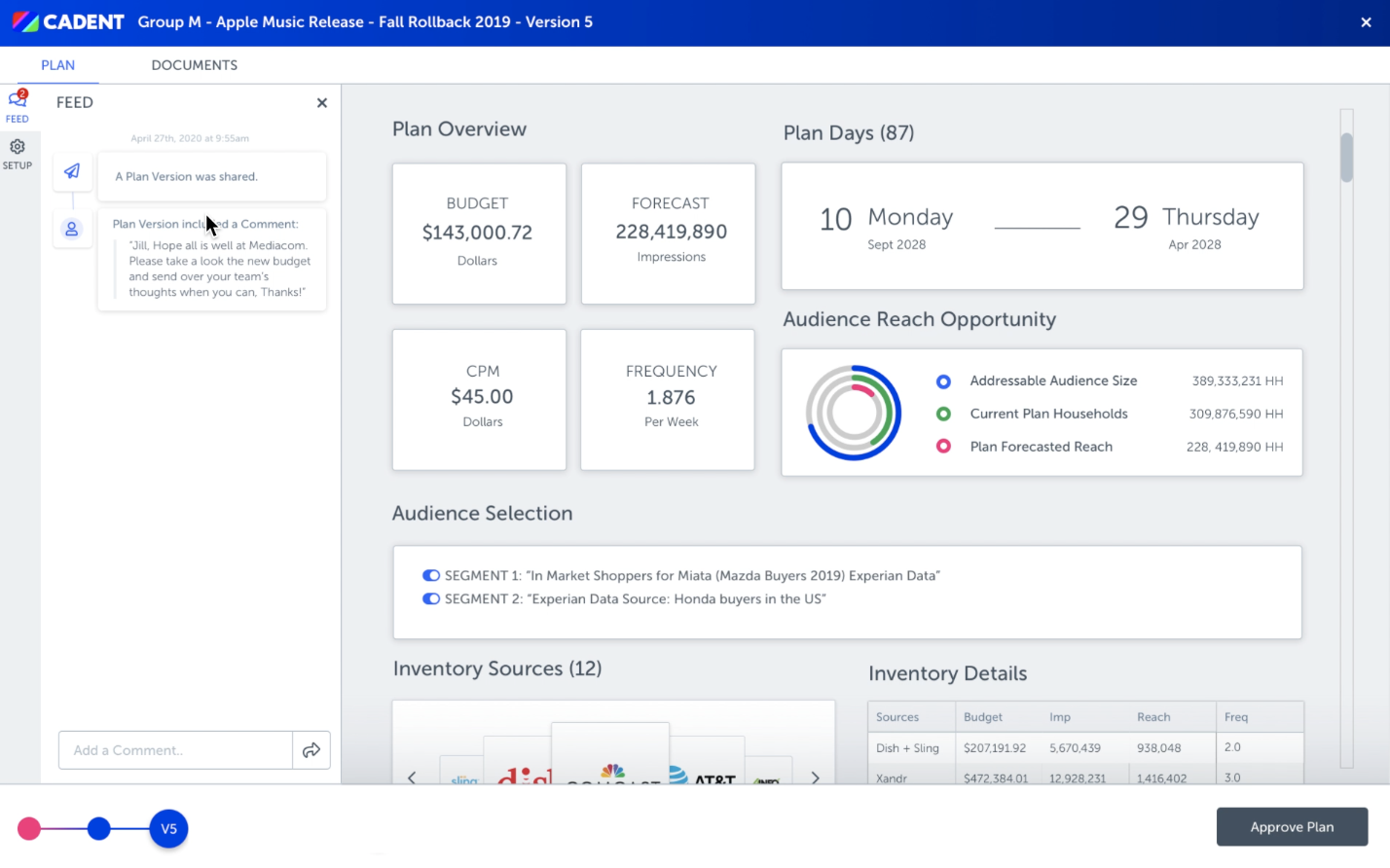Image resolution: width=1390 pixels, height=868 pixels.
Task: Close the Feed panel
Action: [322, 103]
